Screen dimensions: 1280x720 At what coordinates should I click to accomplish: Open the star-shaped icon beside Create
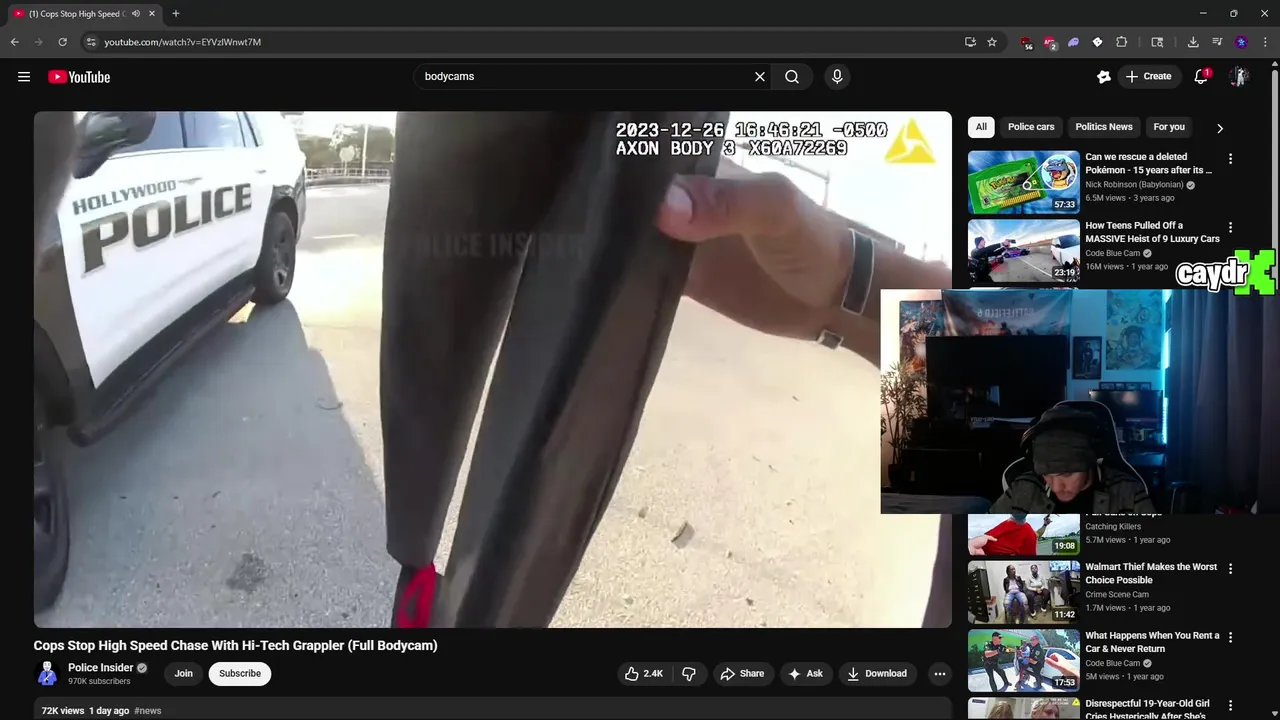[x=1104, y=77]
